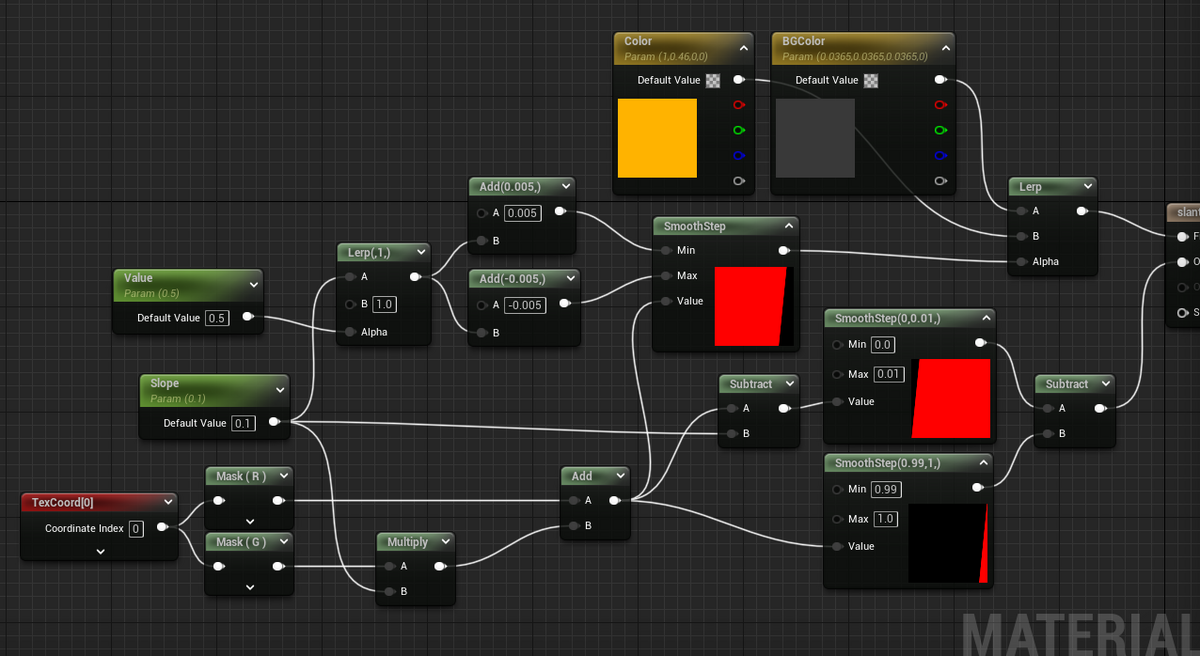Click final Lerp node output pin
The width and height of the screenshot is (1200, 656).
(x=1082, y=211)
